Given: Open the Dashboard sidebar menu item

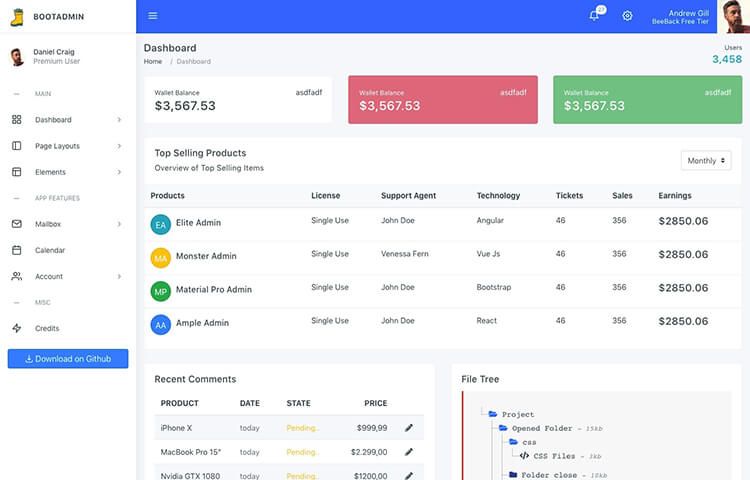Looking at the screenshot, I should click(68, 120).
